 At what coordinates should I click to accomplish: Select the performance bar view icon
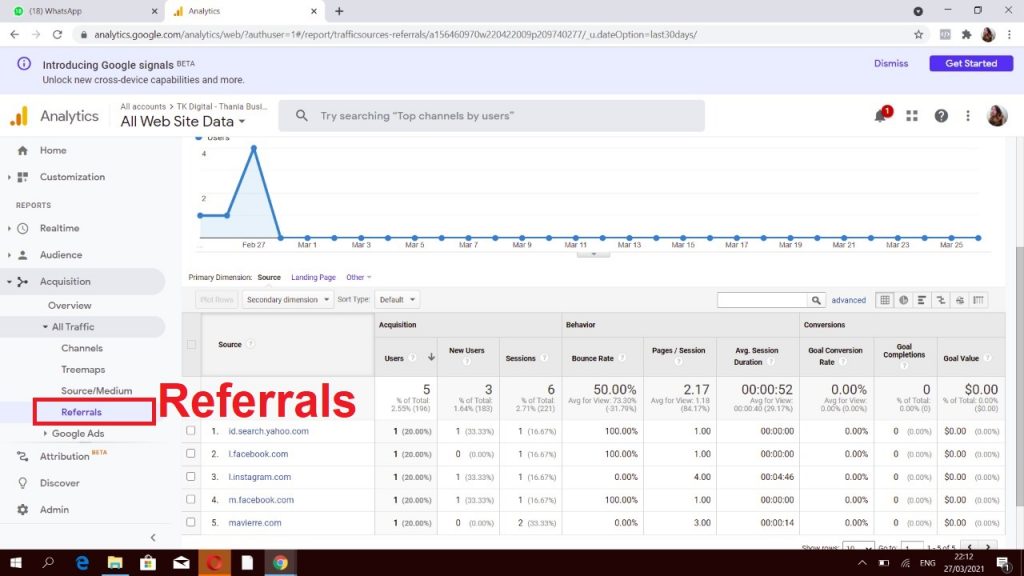point(922,300)
